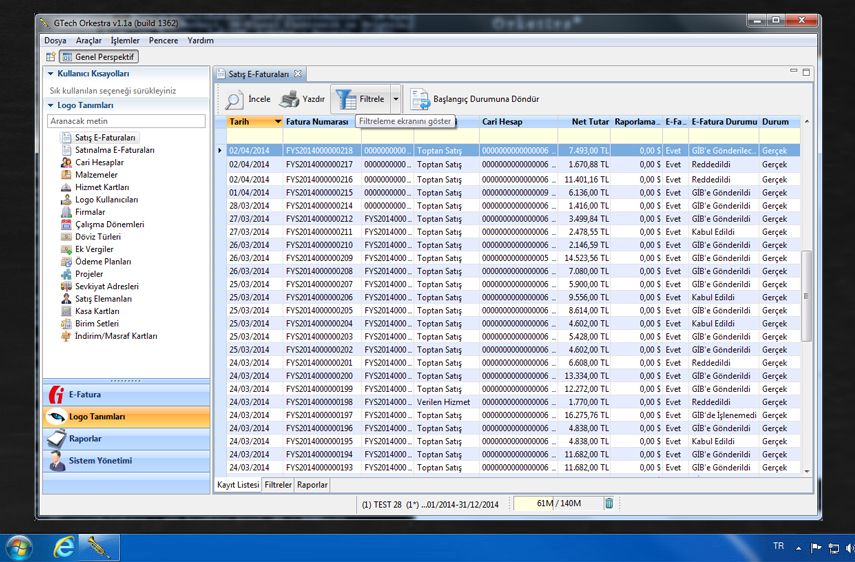Viewport: 855px width, 562px height.
Task: Toggle Tarih column sort arrow
Action: click(x=278, y=122)
